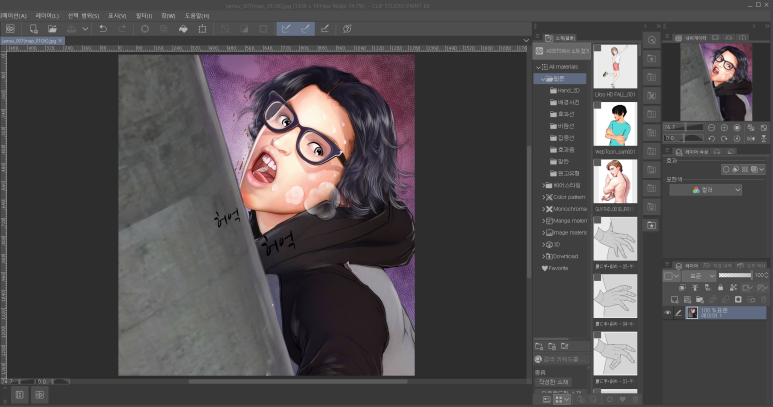Rotate canvas left in navigator
This screenshot has height=407, width=773.
(711, 139)
